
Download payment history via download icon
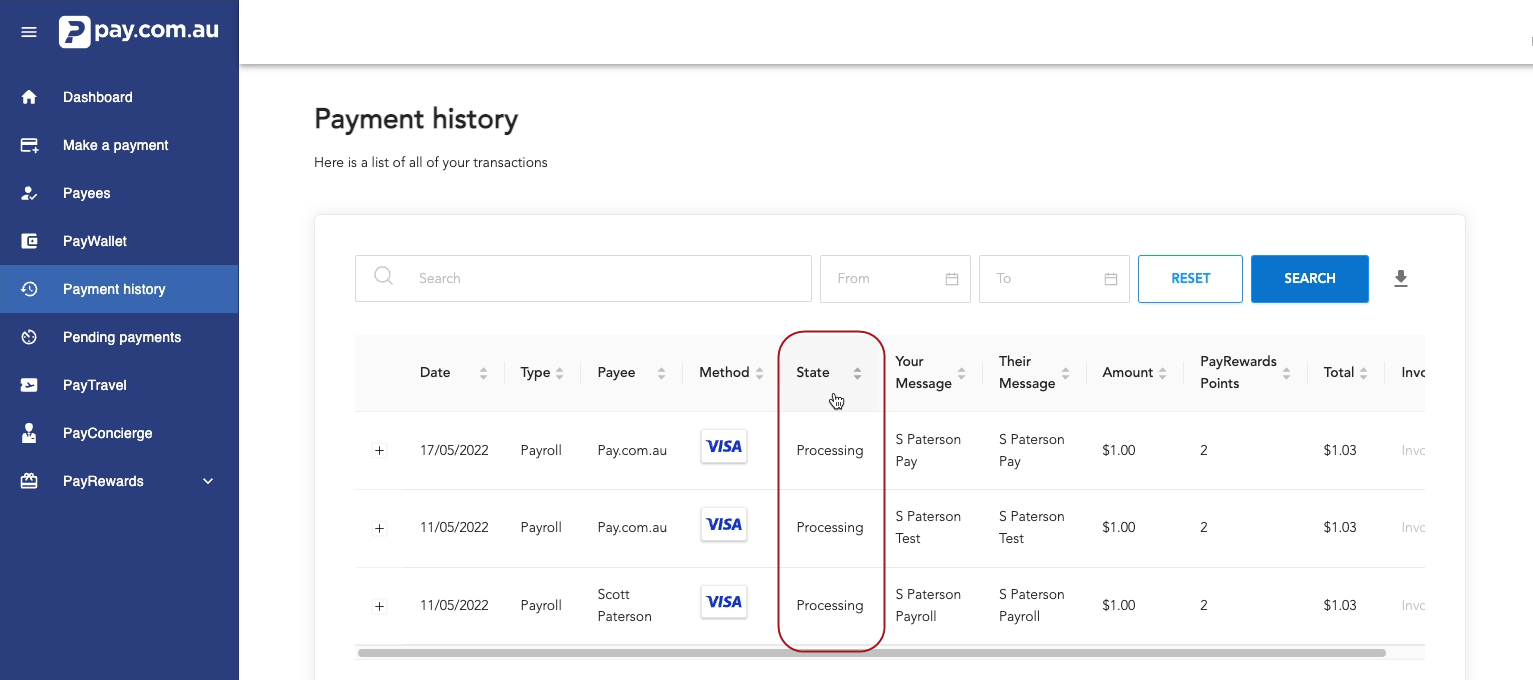[x=1400, y=279]
